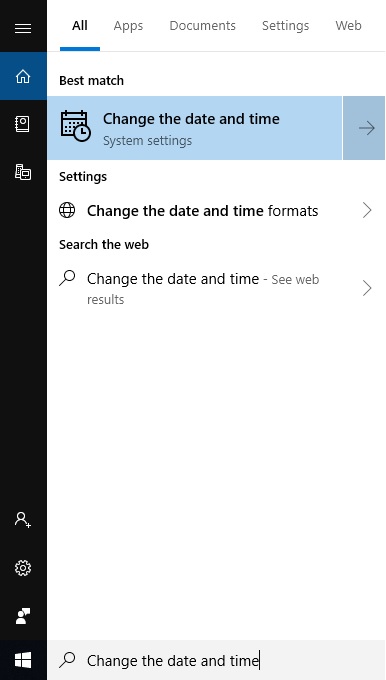Open the Devices icon in the sidebar
This screenshot has width=386, height=680.
23,172
